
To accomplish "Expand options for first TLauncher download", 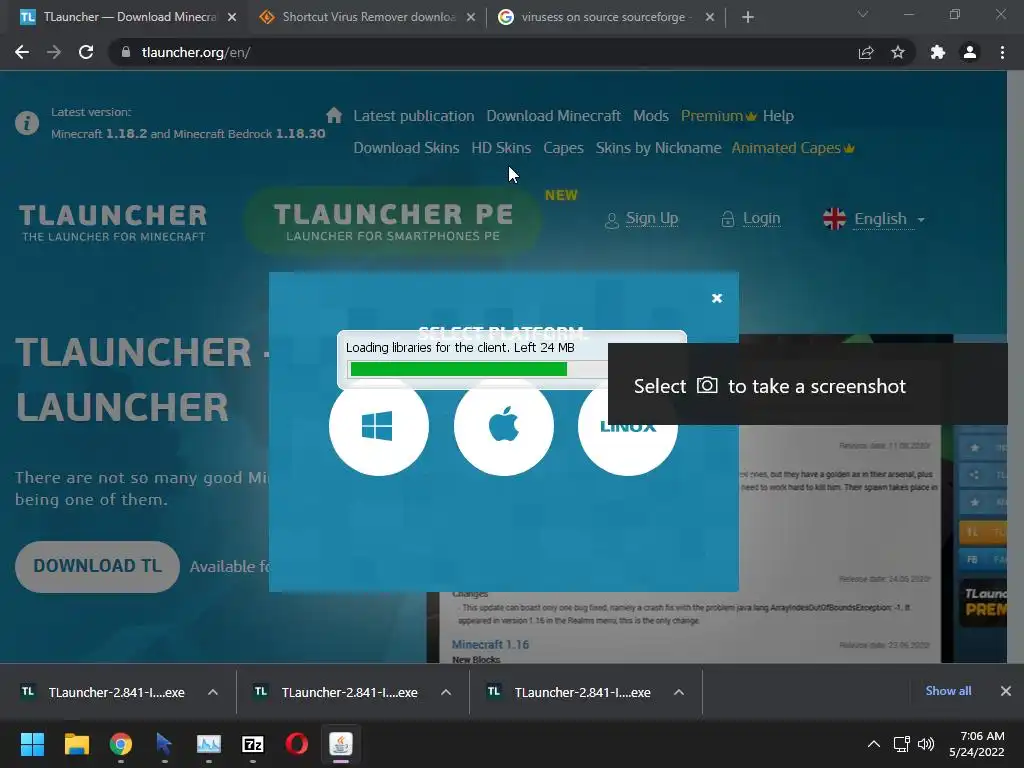I will coord(213,692).
